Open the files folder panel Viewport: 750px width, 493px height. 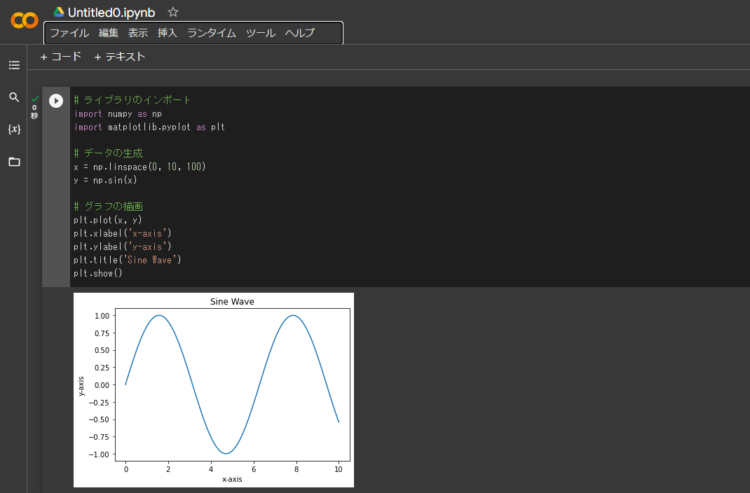pos(14,162)
